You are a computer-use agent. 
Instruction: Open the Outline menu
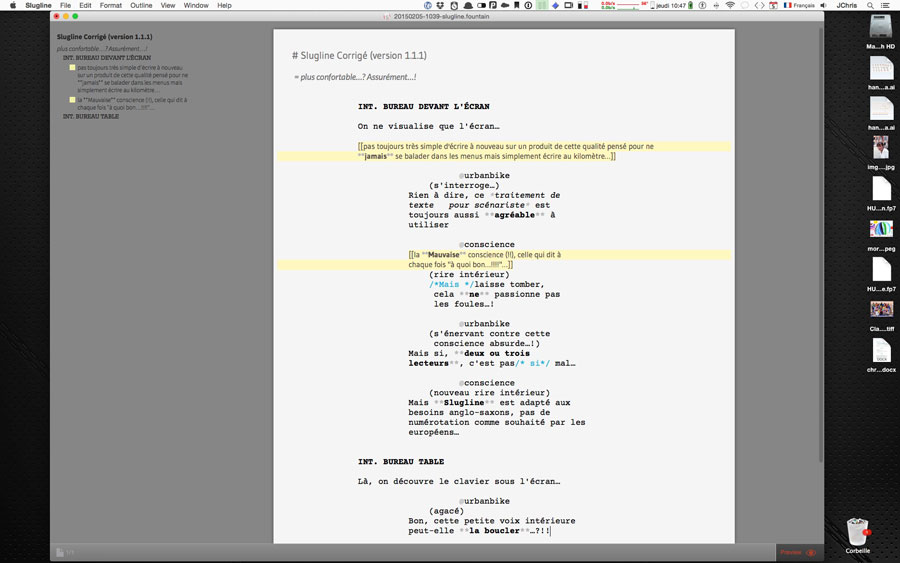tap(141, 5)
